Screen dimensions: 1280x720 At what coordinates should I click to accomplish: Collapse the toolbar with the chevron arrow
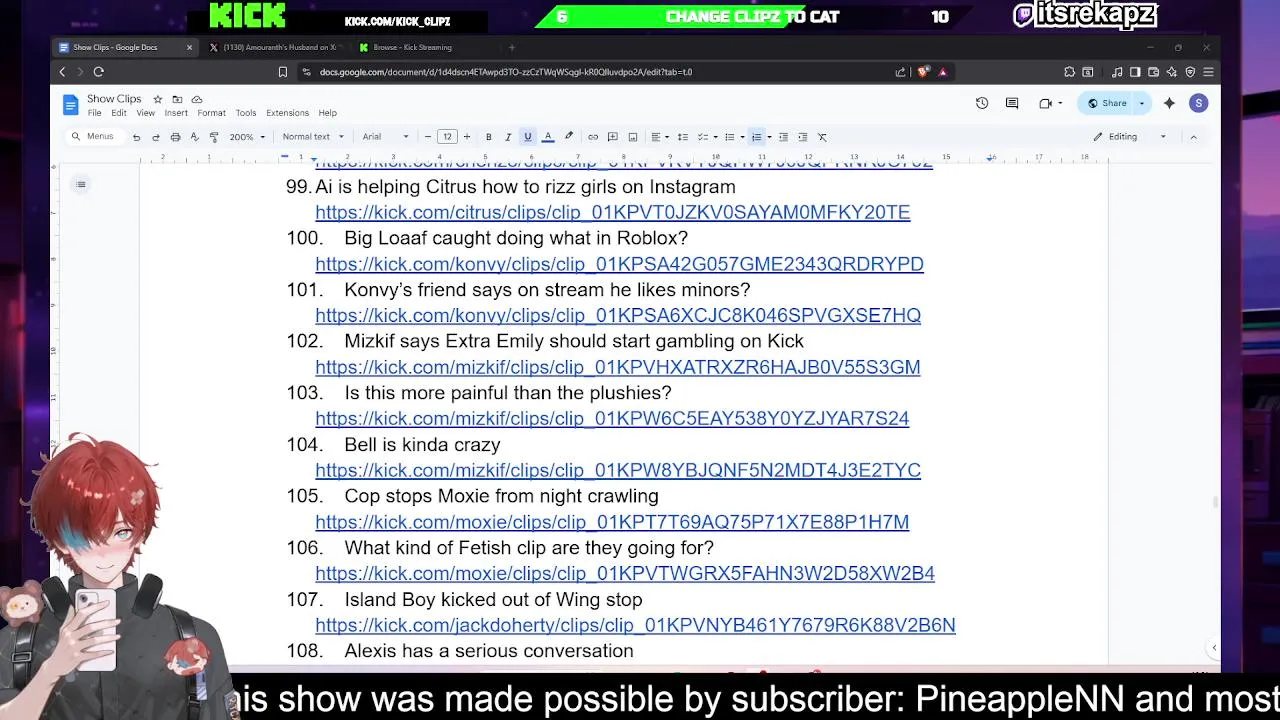coord(1193,137)
